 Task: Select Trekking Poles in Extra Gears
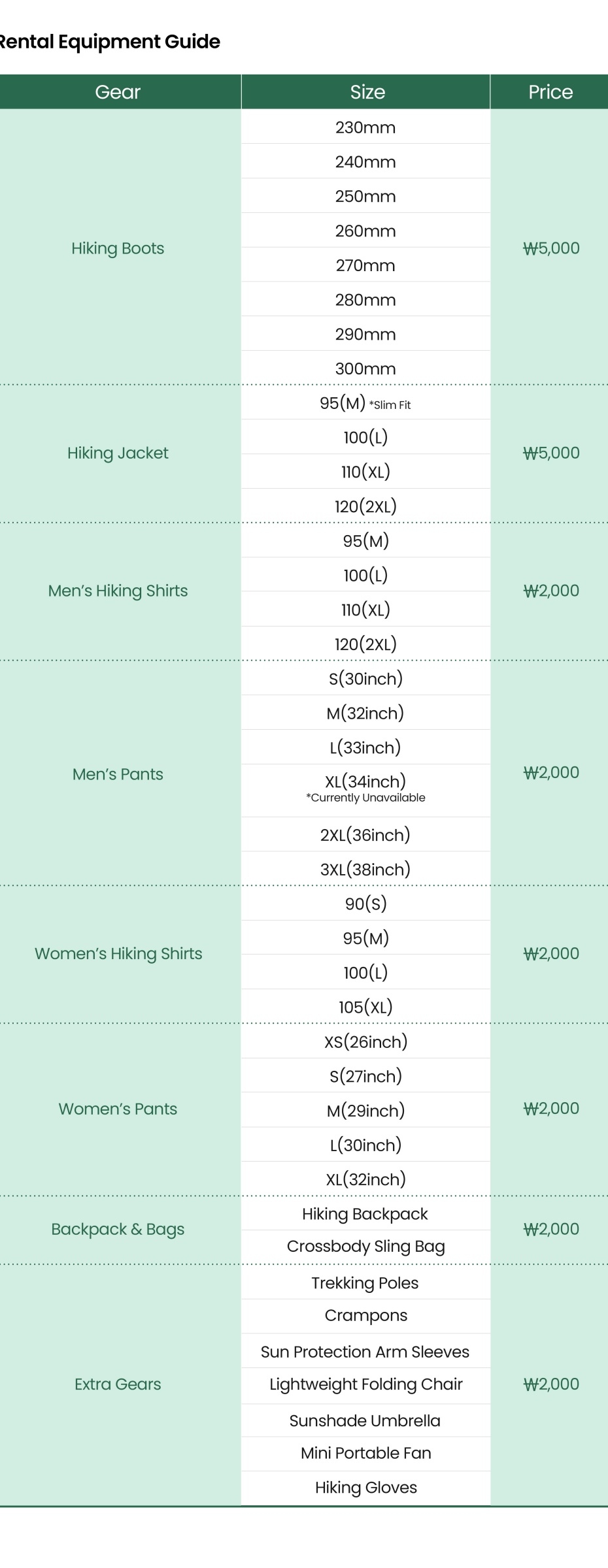(365, 1283)
